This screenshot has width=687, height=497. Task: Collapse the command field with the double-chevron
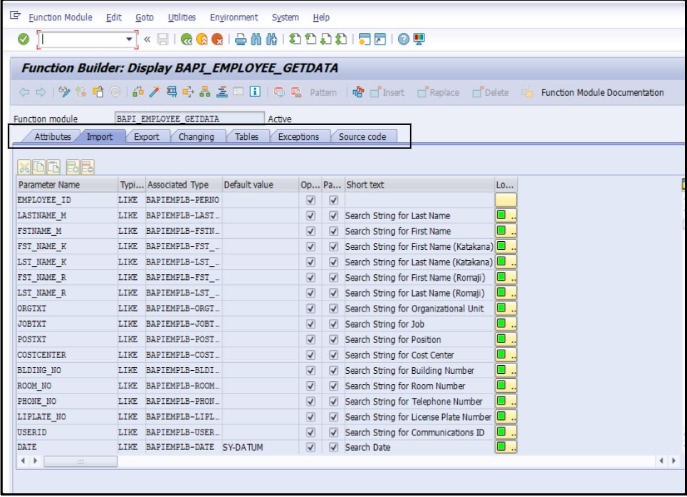click(147, 39)
